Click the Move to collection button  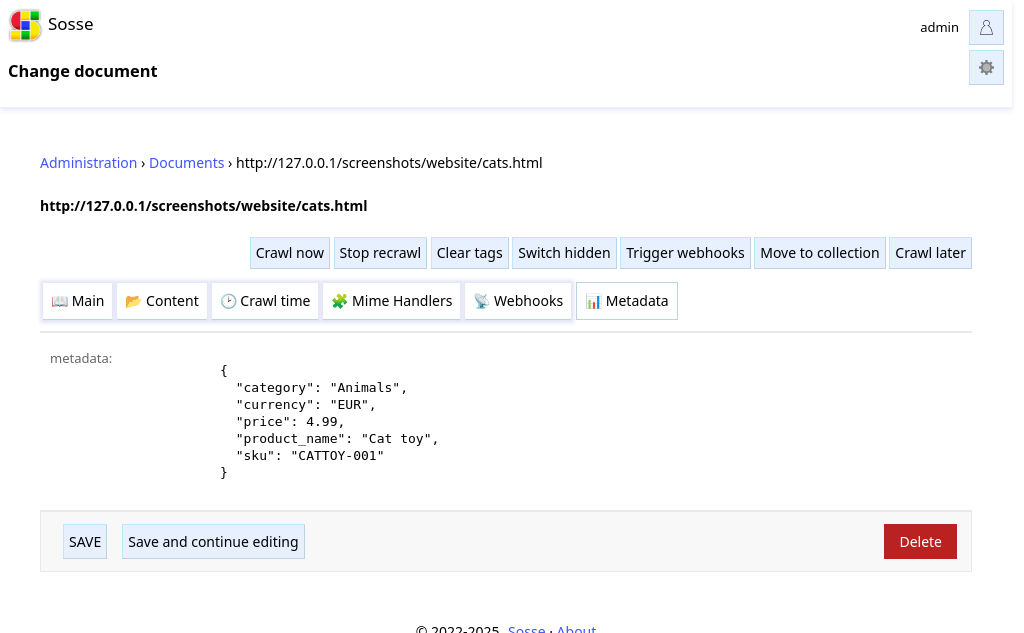point(820,253)
